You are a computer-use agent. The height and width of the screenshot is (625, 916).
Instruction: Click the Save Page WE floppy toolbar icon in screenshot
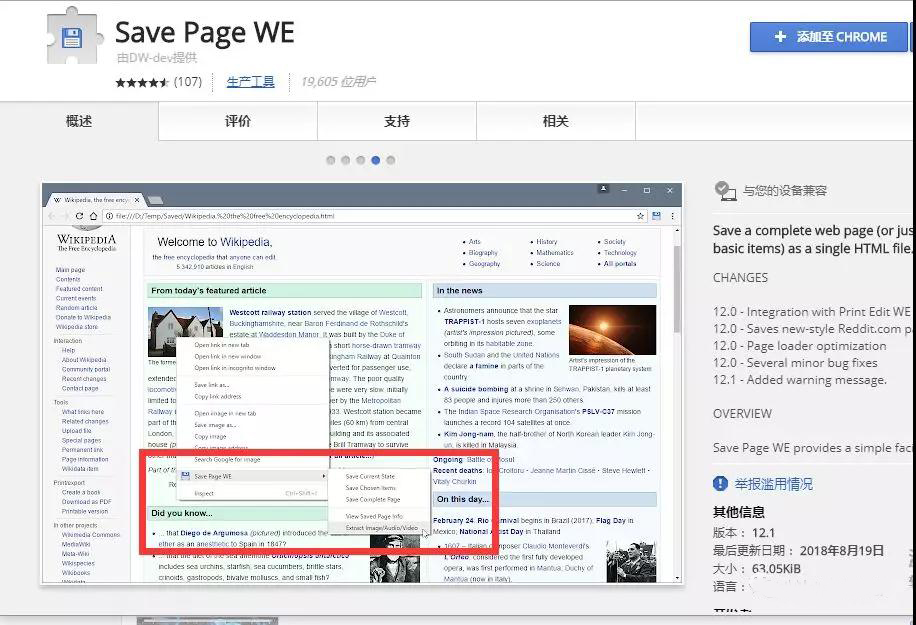(656, 216)
